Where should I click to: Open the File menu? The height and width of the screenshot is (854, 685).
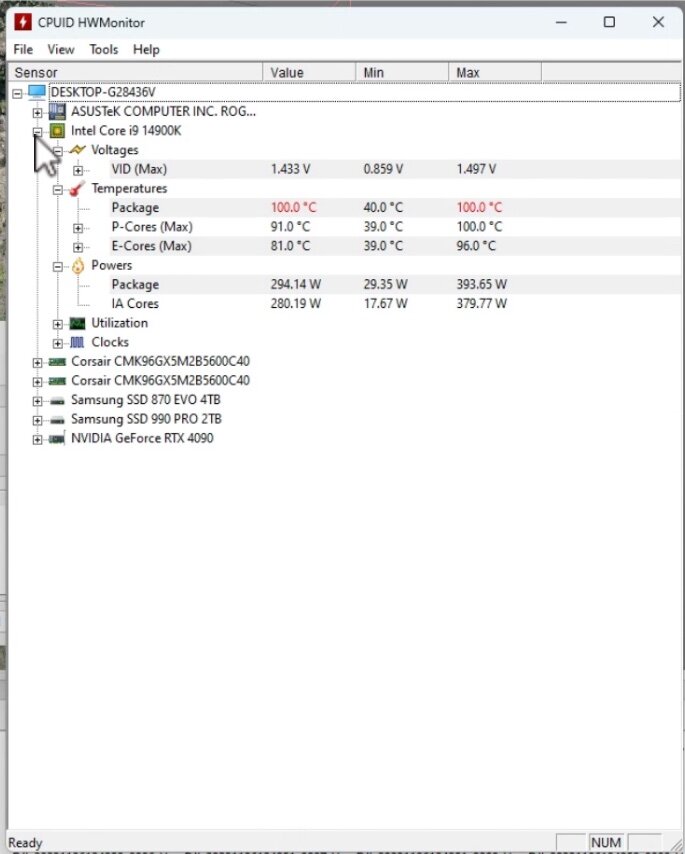[23, 50]
